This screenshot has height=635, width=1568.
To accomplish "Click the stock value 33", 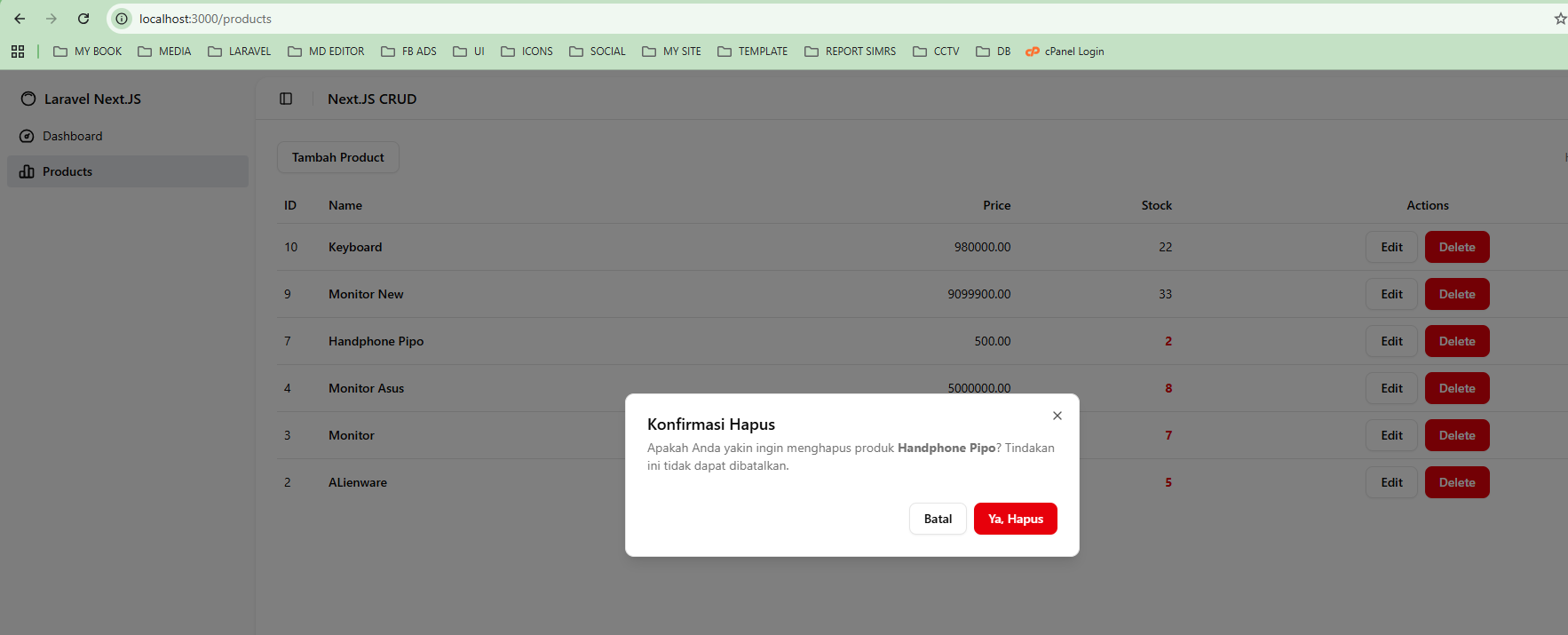I will coord(1165,294).
